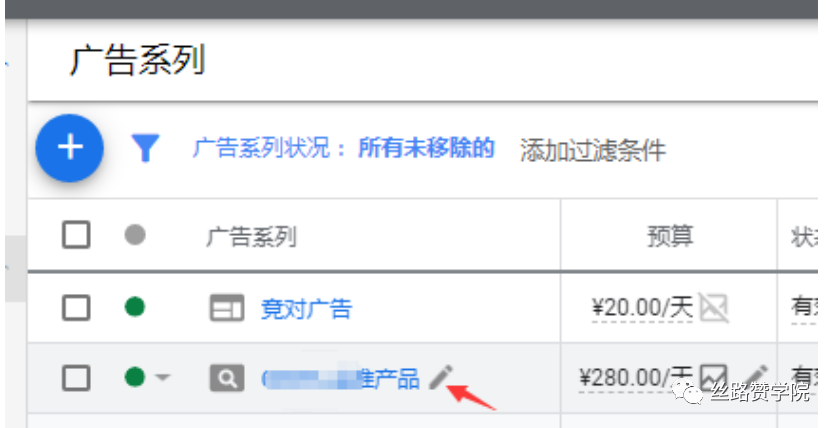This screenshot has height=428, width=836.
Task: Open the 竞对广告 campaign link
Action: (307, 309)
